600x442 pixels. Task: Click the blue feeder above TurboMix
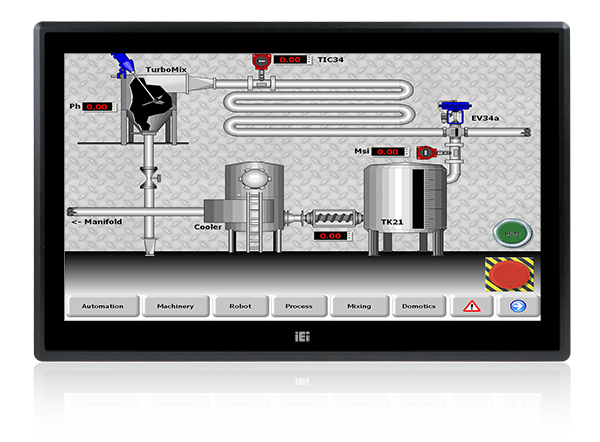tap(122, 65)
